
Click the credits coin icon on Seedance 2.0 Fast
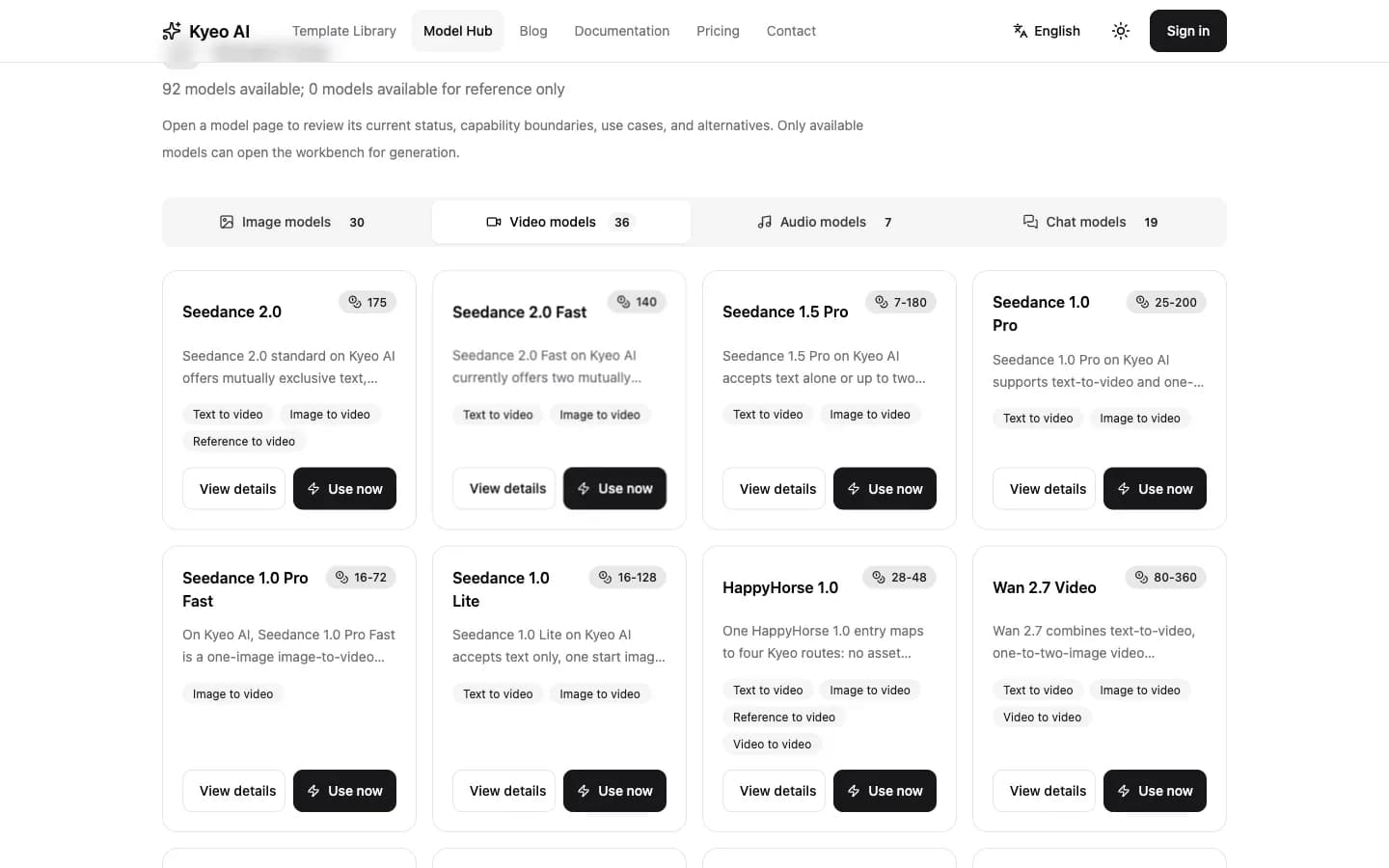click(624, 302)
